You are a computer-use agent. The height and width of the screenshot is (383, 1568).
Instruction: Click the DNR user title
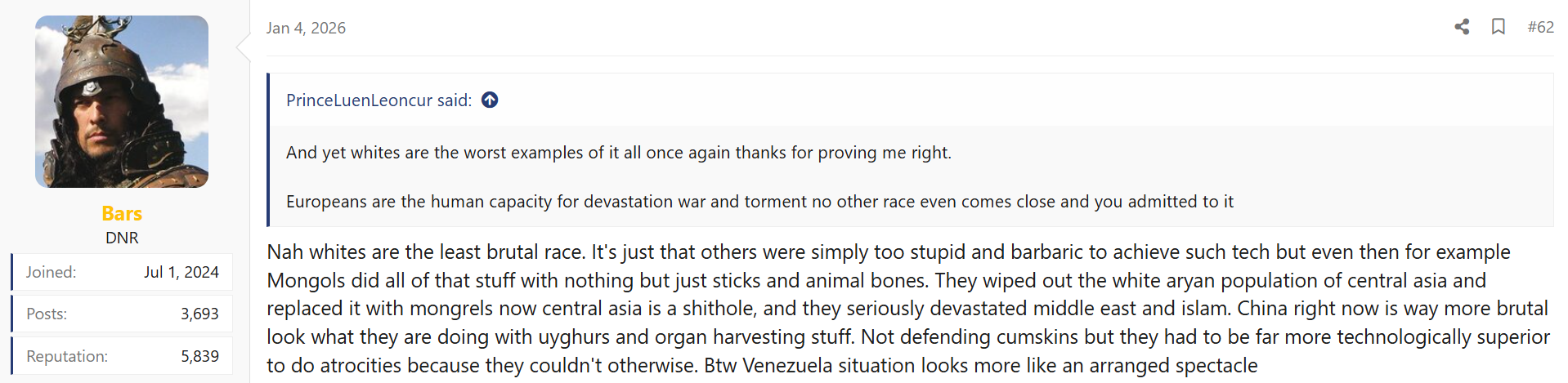122,238
